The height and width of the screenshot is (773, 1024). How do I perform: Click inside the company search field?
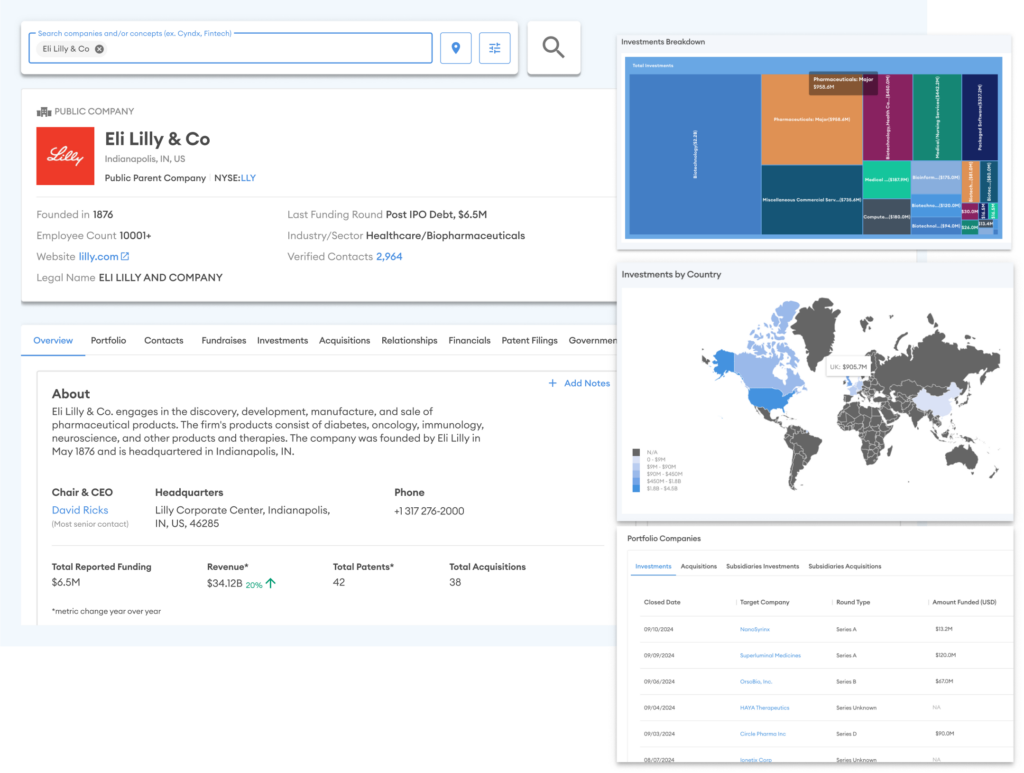(230, 48)
